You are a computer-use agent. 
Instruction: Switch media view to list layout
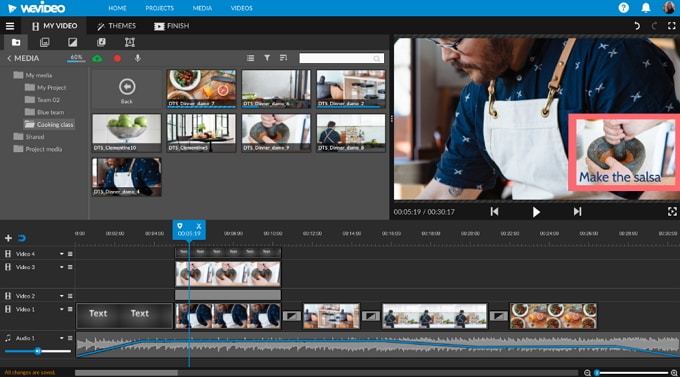[250, 58]
